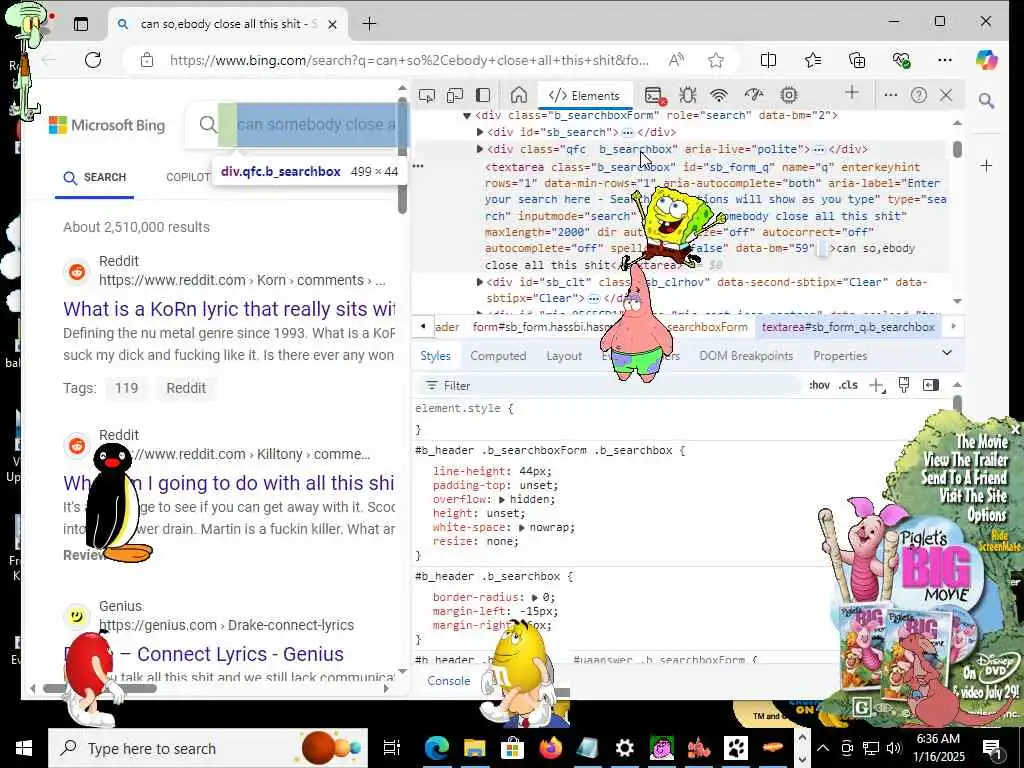Refresh the Bing page
Screen dimensions: 1024x768
(93, 60)
